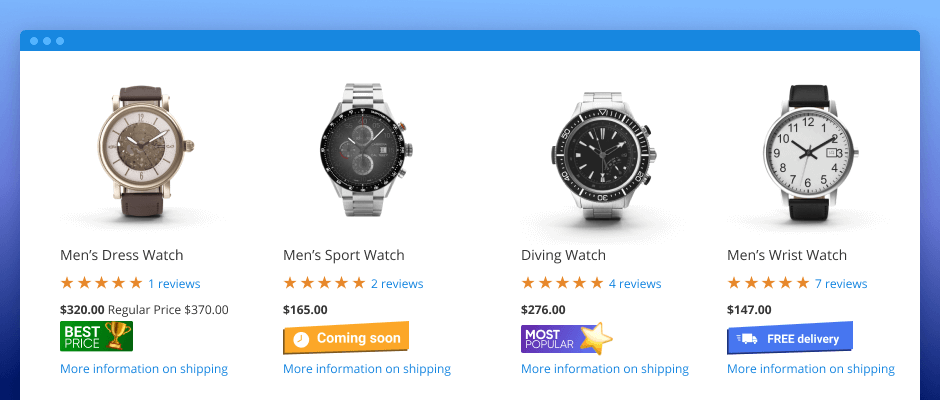Click the Men's Sport Watch star rating
940x400 pixels.
tap(324, 283)
